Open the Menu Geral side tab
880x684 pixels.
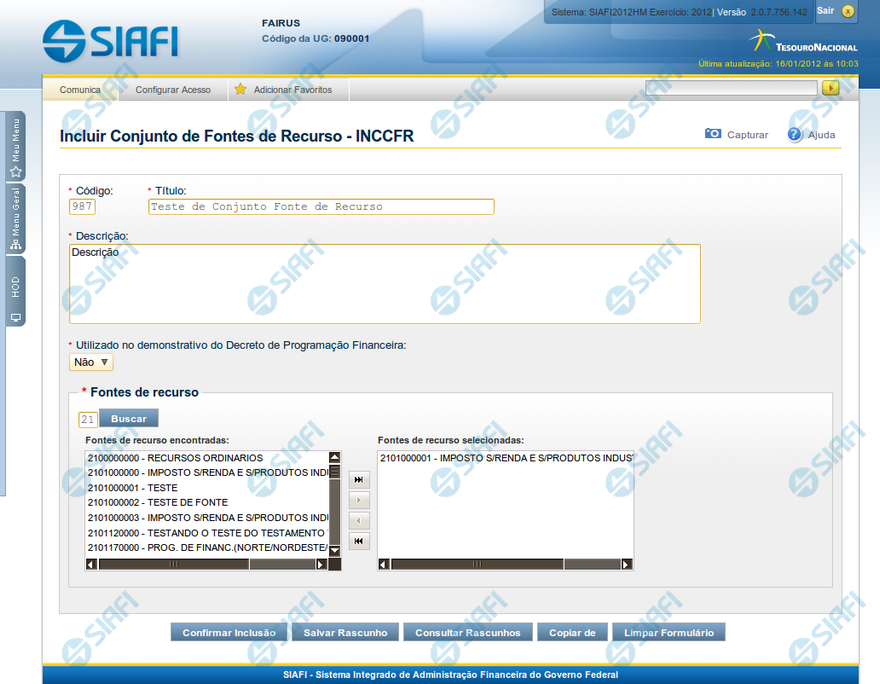pos(15,218)
